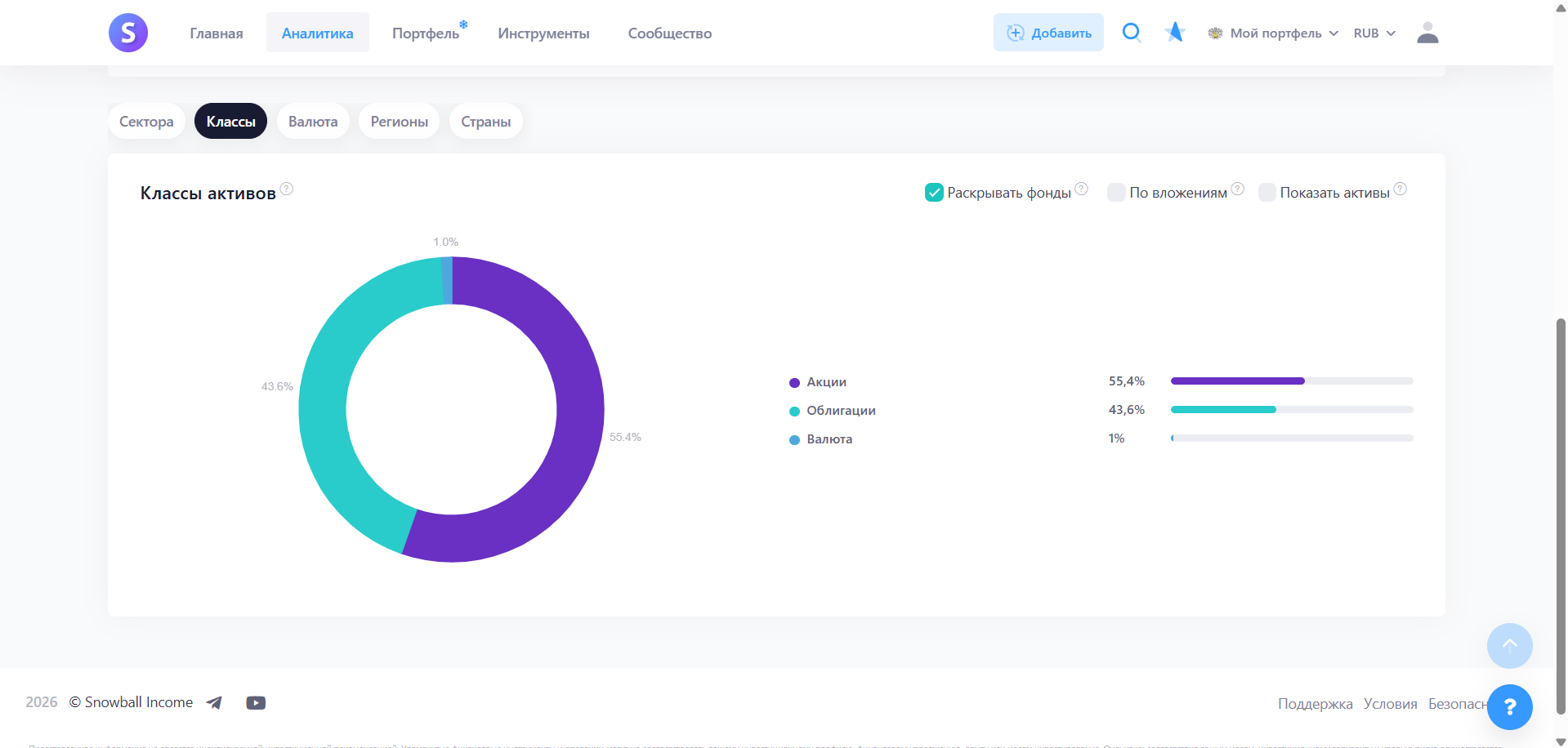Open the Telegram link icon in footer
This screenshot has height=748, width=1568.
[214, 703]
